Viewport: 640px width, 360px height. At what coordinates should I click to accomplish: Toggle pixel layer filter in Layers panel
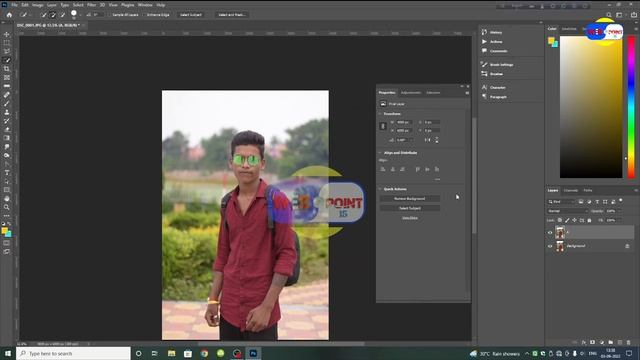click(581, 202)
